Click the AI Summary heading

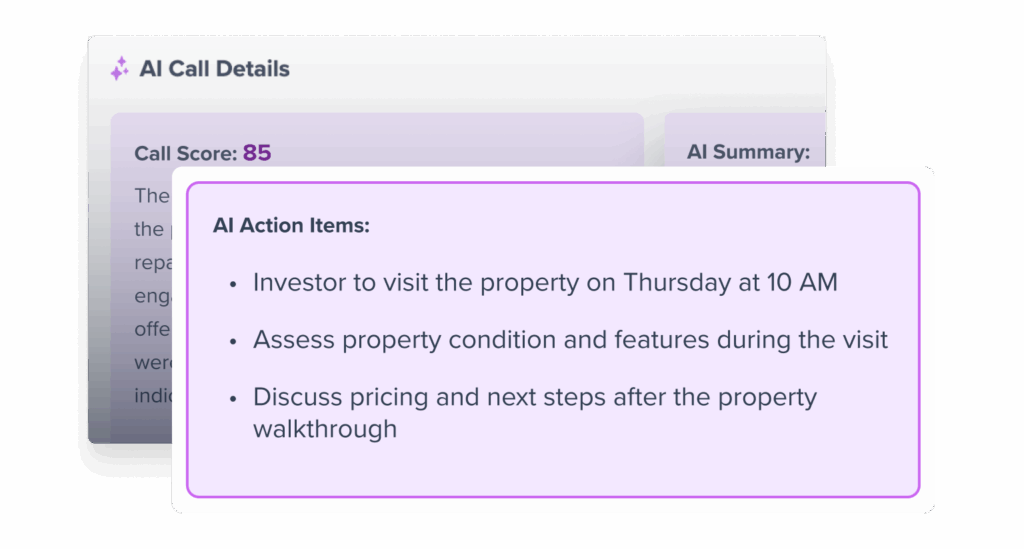(x=748, y=153)
